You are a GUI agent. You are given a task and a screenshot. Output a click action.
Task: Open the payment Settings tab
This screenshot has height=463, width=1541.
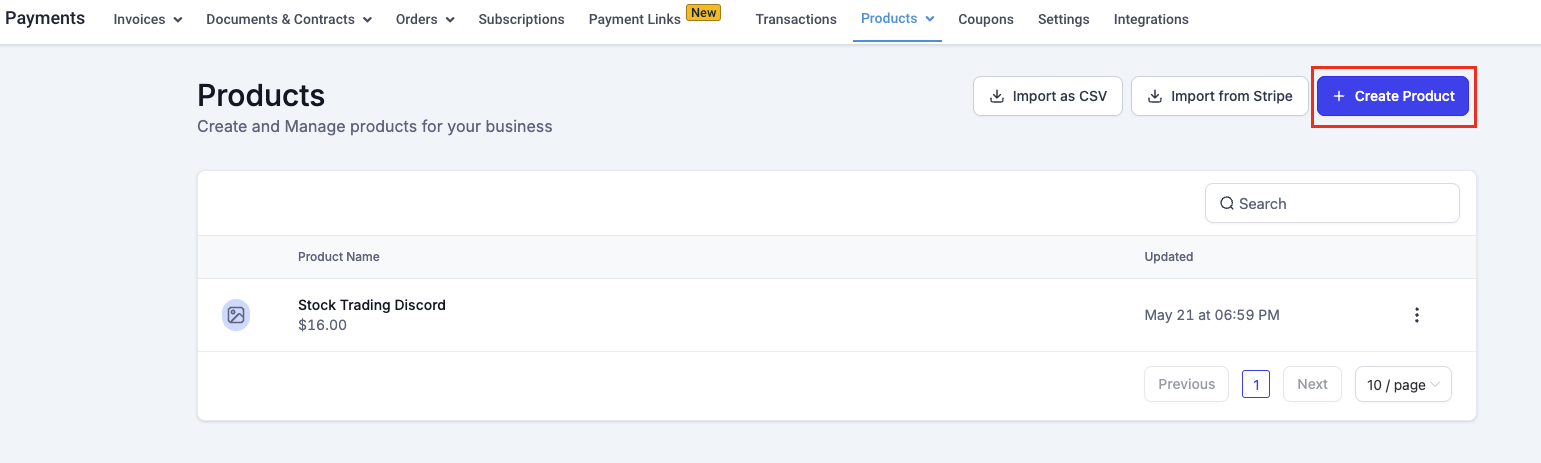(x=1063, y=19)
